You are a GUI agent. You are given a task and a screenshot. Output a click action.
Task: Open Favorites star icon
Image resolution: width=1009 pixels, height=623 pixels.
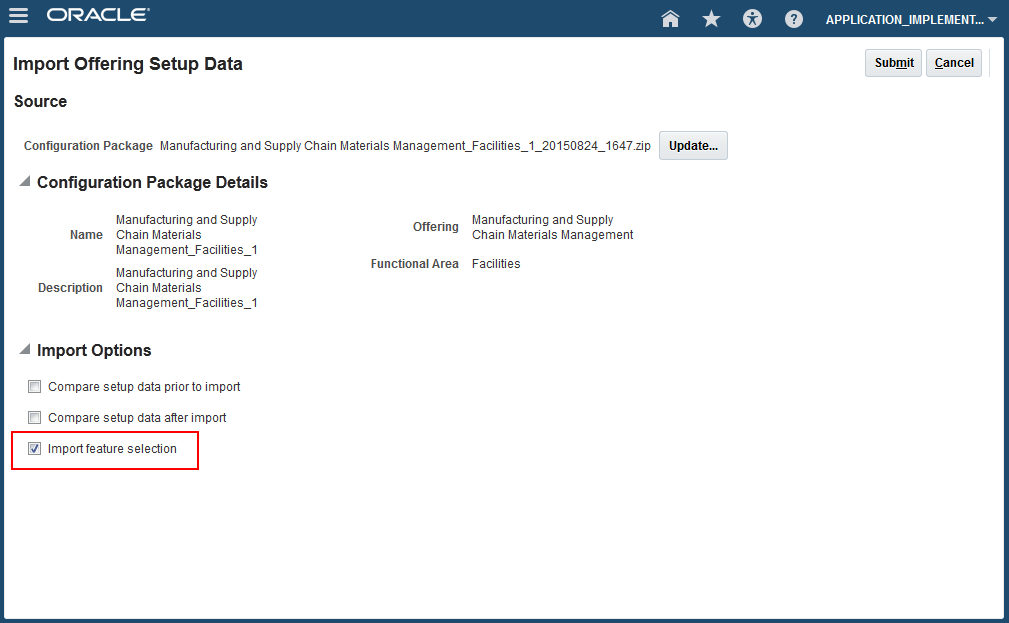point(711,19)
